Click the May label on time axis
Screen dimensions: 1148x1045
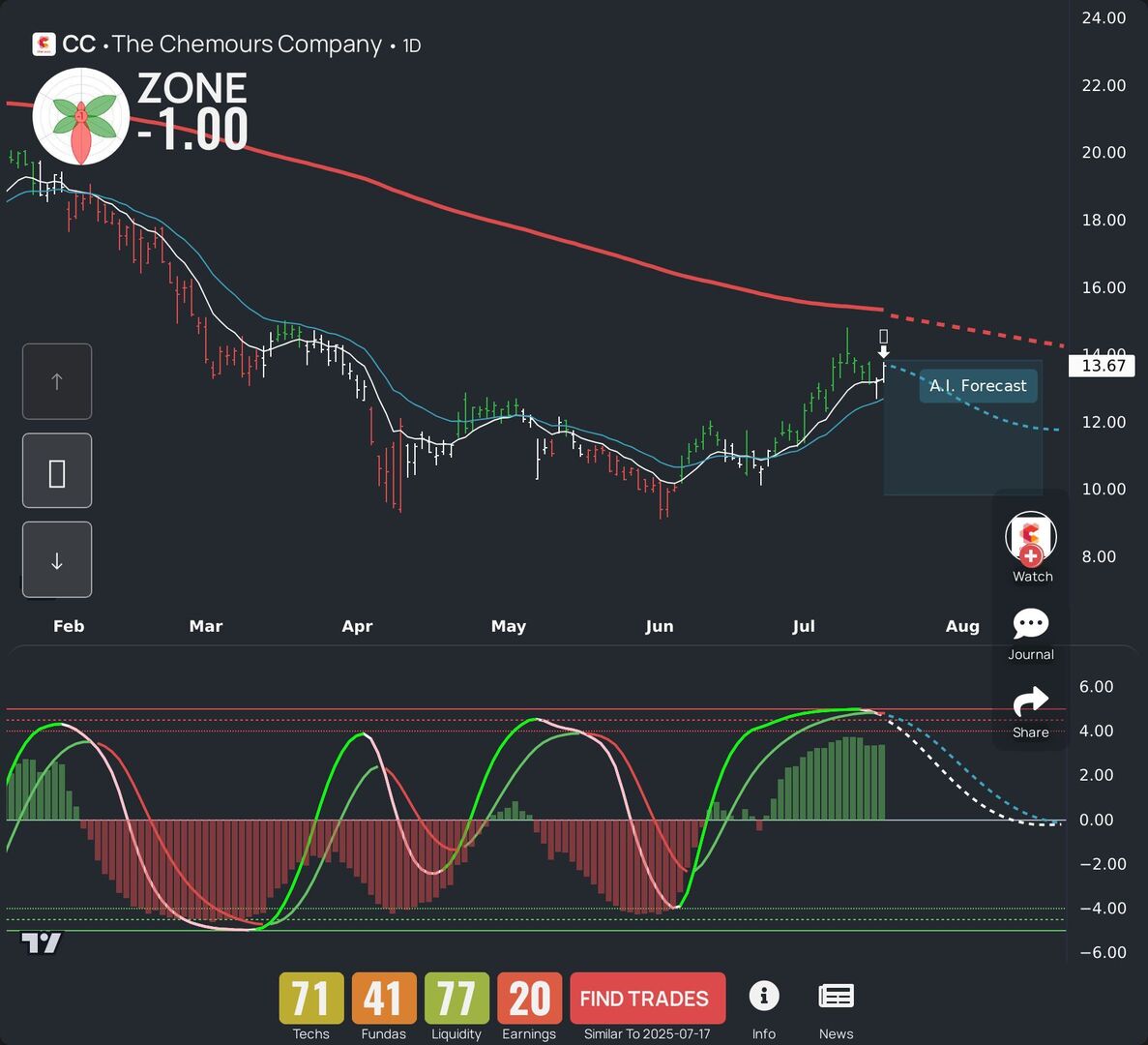509,627
